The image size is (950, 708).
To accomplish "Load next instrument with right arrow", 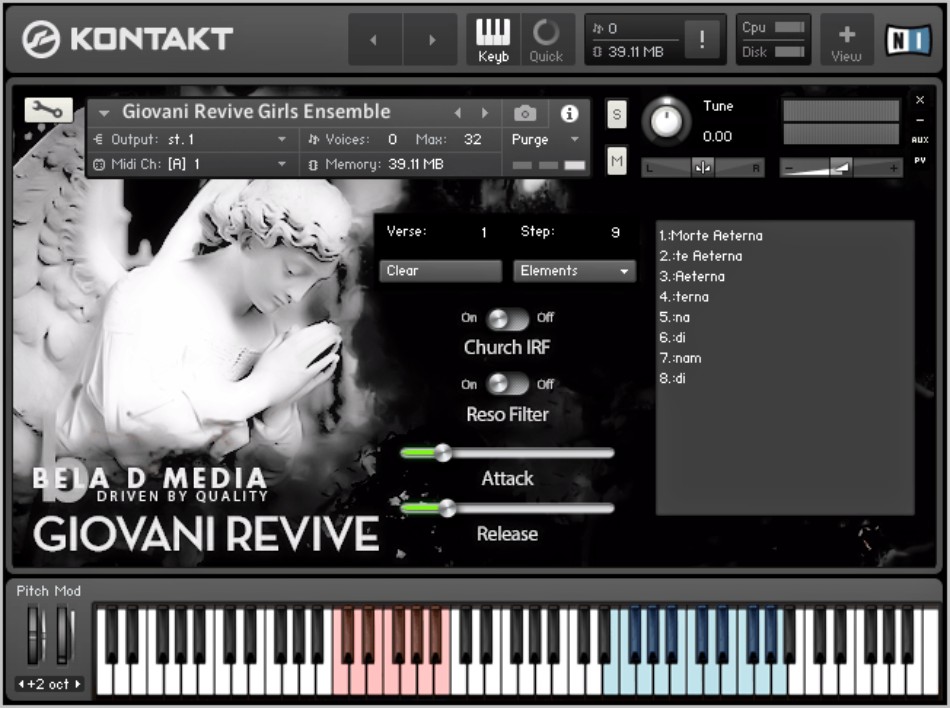I will click(485, 113).
